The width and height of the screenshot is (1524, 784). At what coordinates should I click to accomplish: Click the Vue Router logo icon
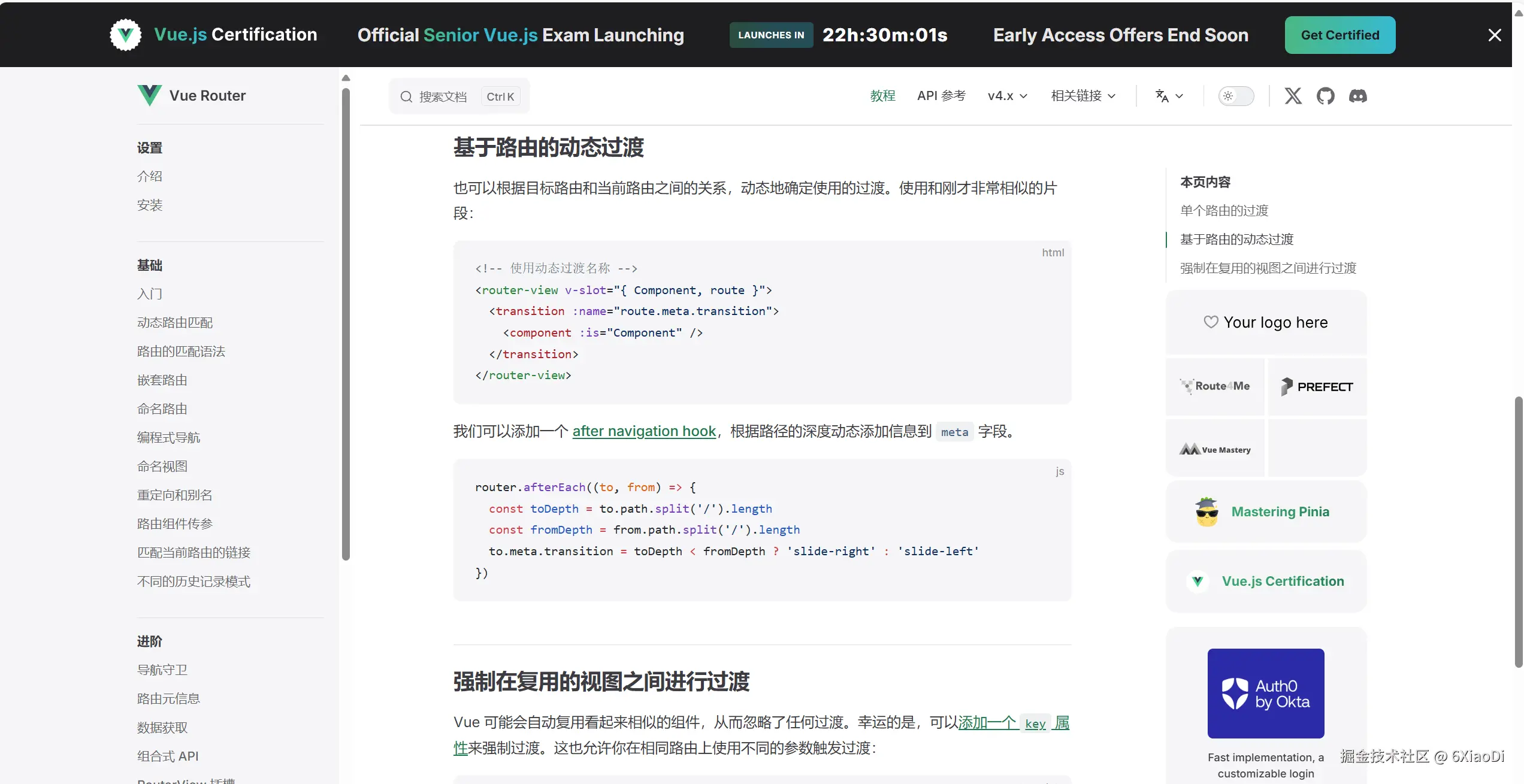pos(149,95)
